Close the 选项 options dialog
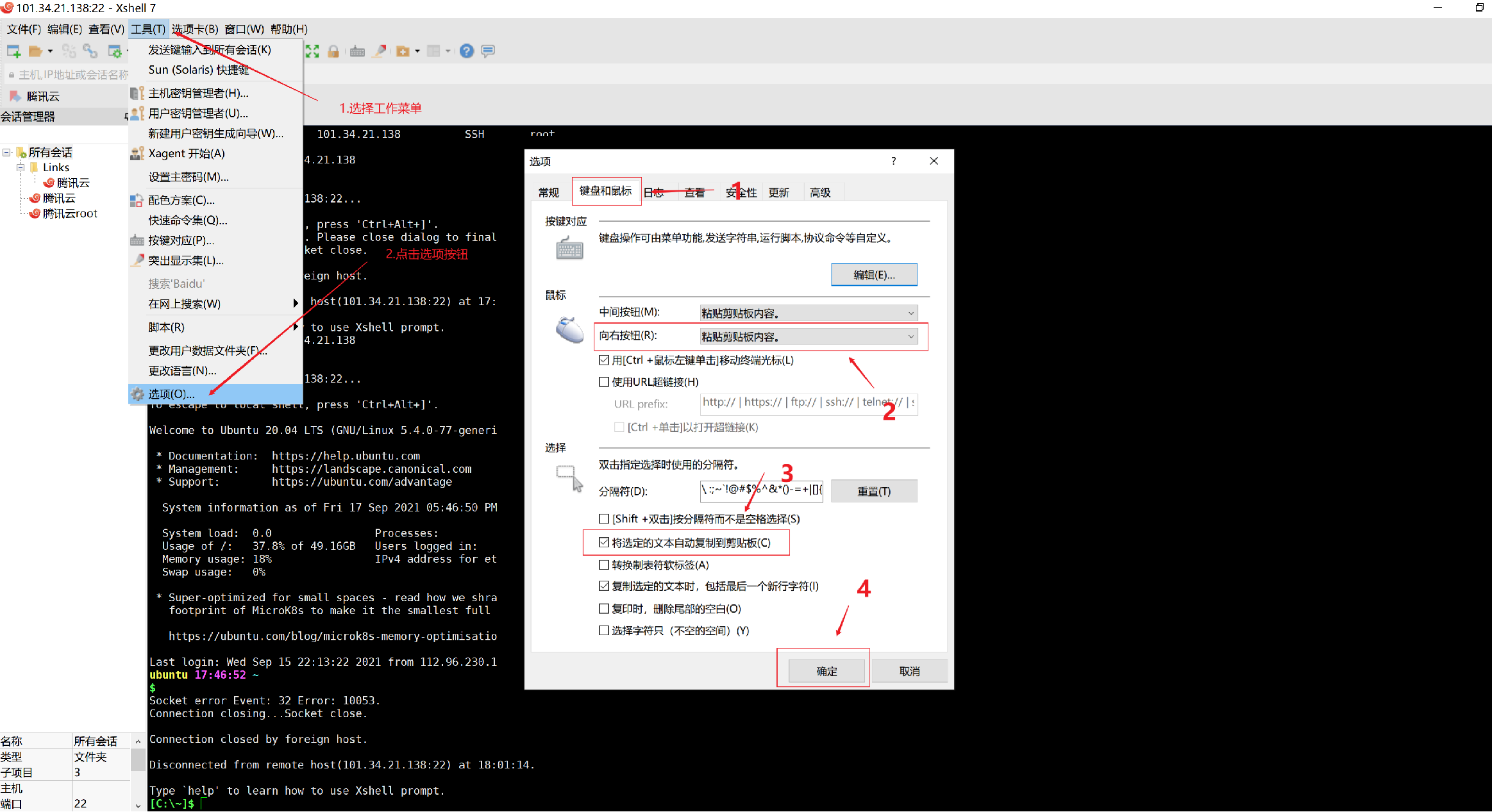 tap(934, 161)
